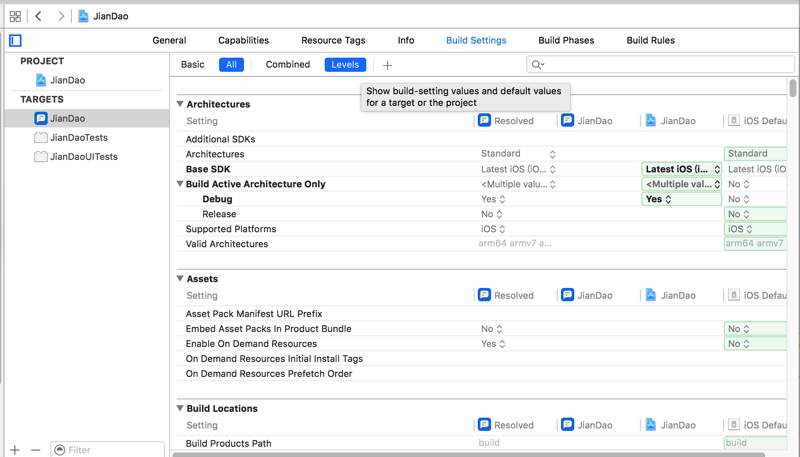800x457 pixels.
Task: Select the All filter toggle
Action: pos(231,65)
